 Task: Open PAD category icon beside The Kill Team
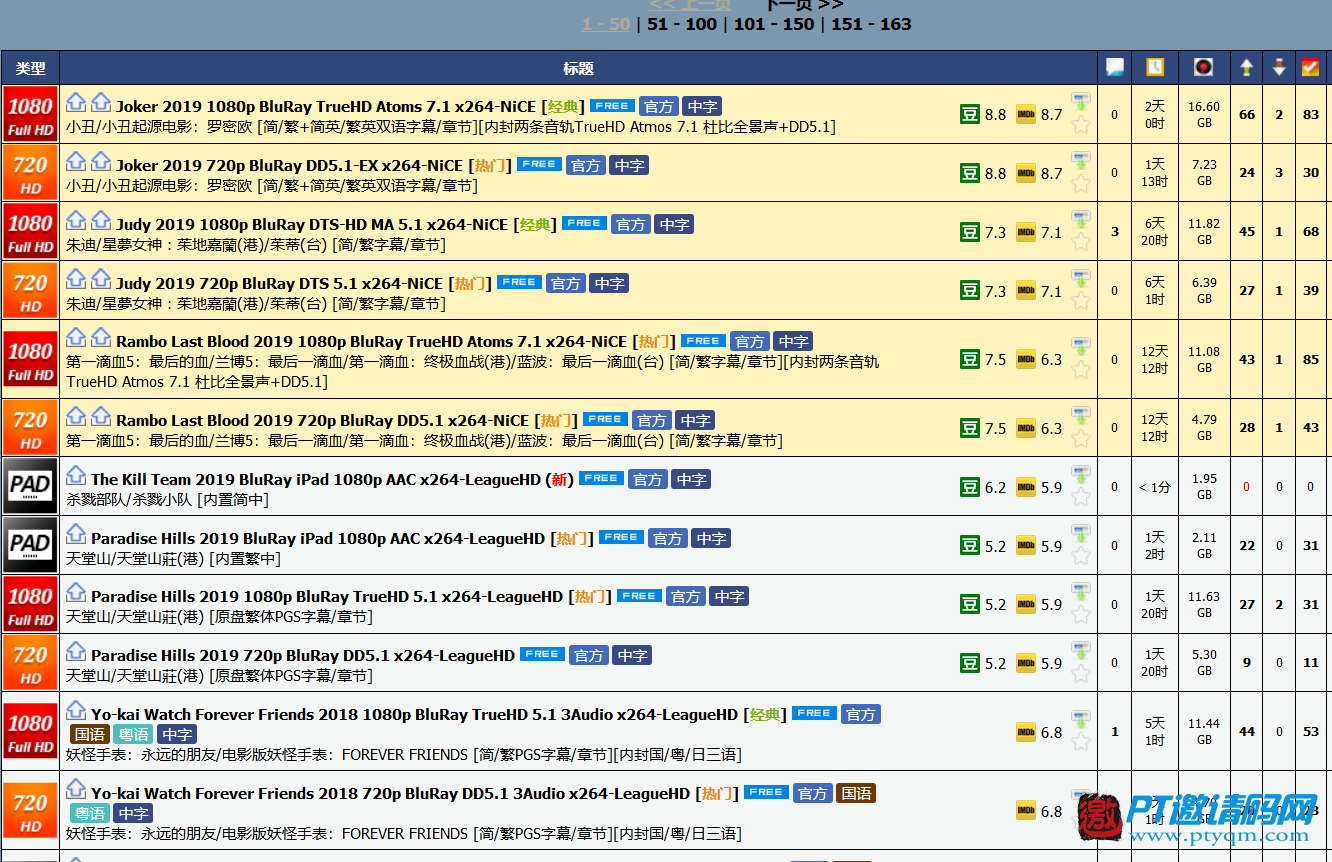[30, 487]
